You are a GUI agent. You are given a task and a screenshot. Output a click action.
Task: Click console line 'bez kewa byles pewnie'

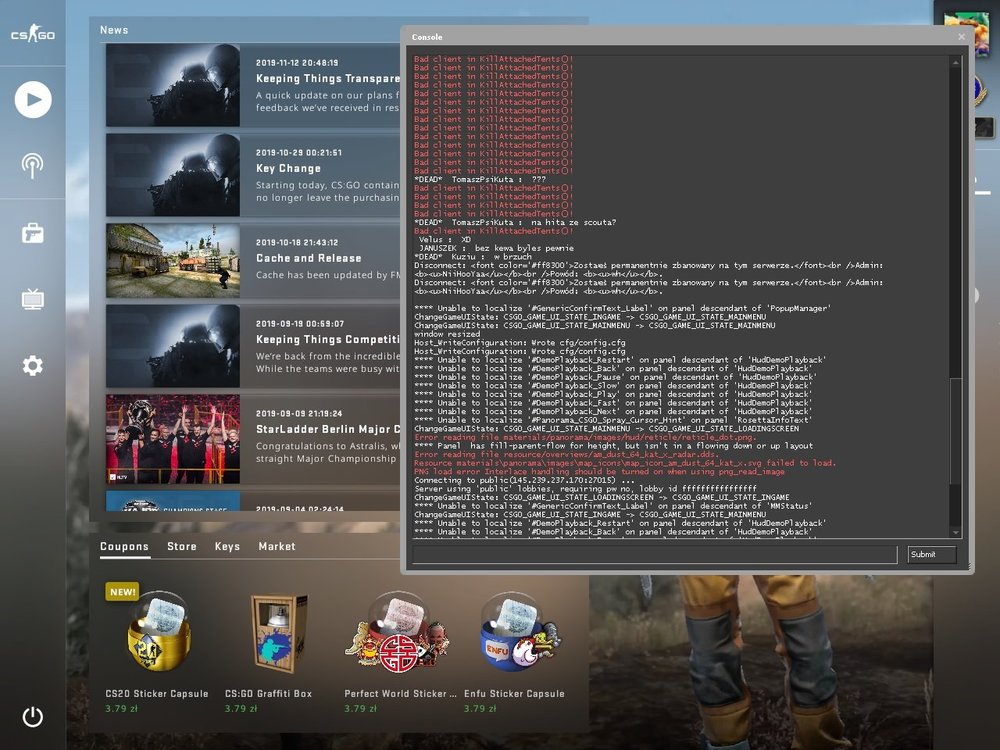524,248
